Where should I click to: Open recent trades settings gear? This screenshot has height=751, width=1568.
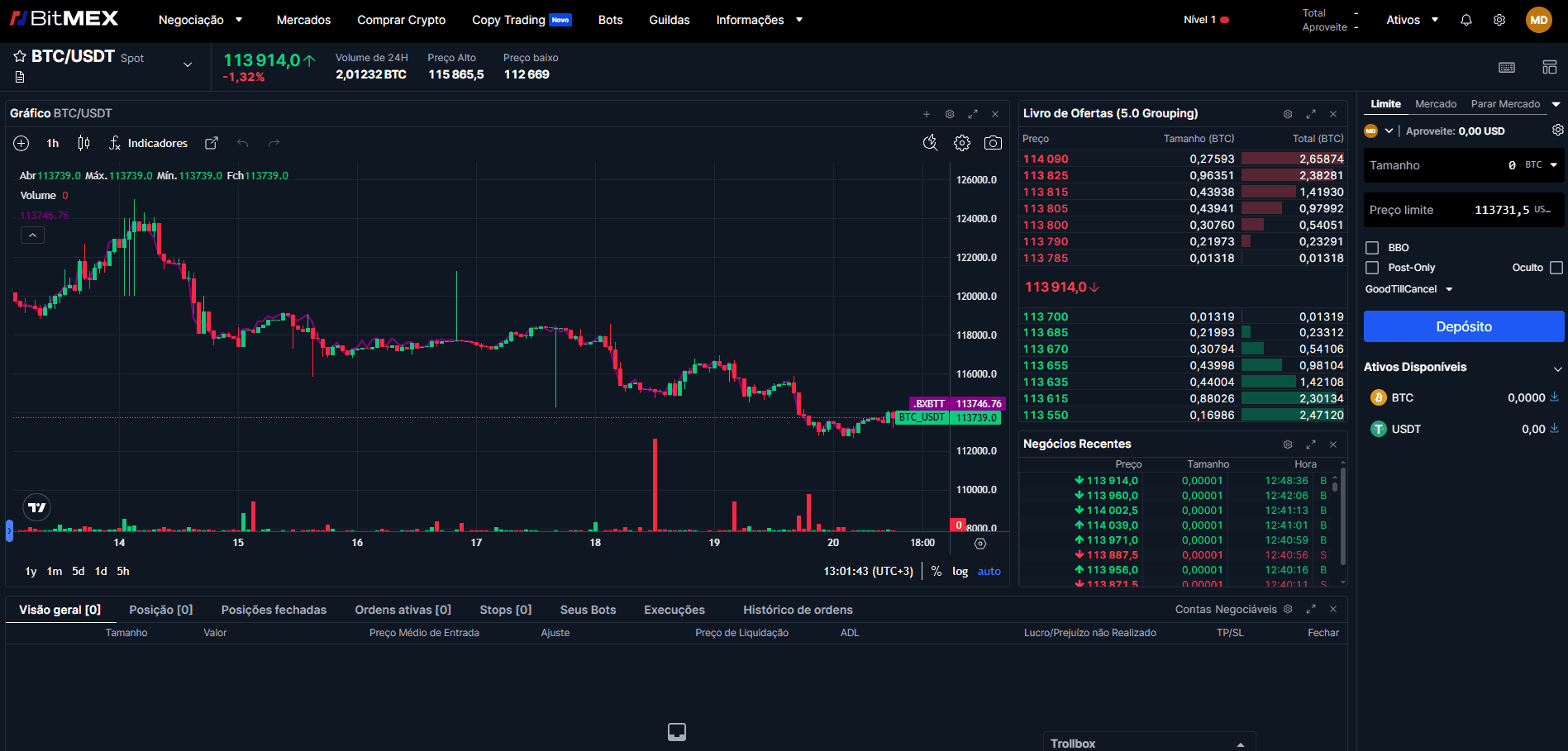tap(1288, 444)
